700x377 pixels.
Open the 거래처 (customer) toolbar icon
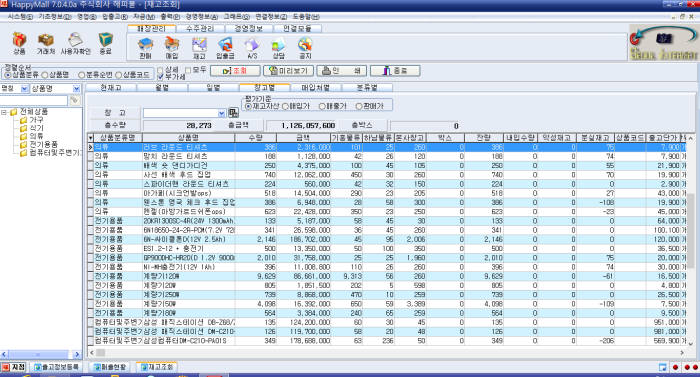pyautogui.click(x=46, y=41)
